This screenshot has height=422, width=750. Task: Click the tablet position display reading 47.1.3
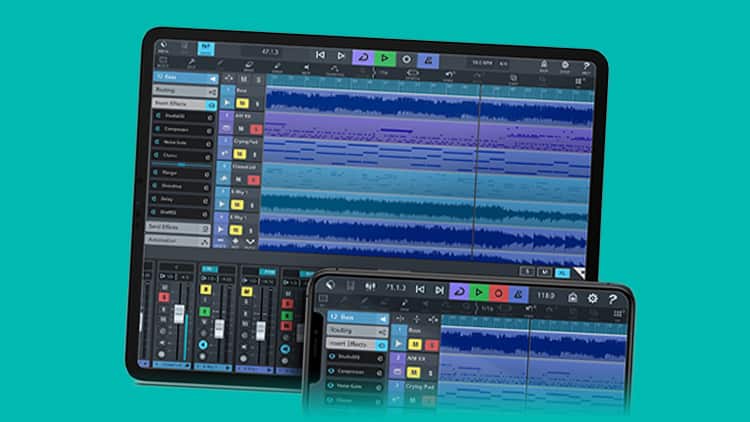(270, 52)
